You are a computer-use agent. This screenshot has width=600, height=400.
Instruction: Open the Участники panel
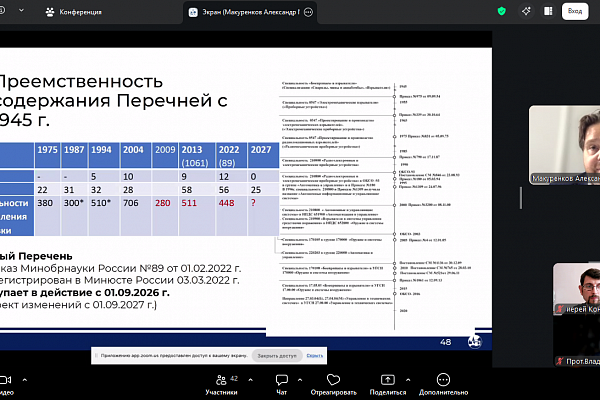pyautogui.click(x=221, y=385)
